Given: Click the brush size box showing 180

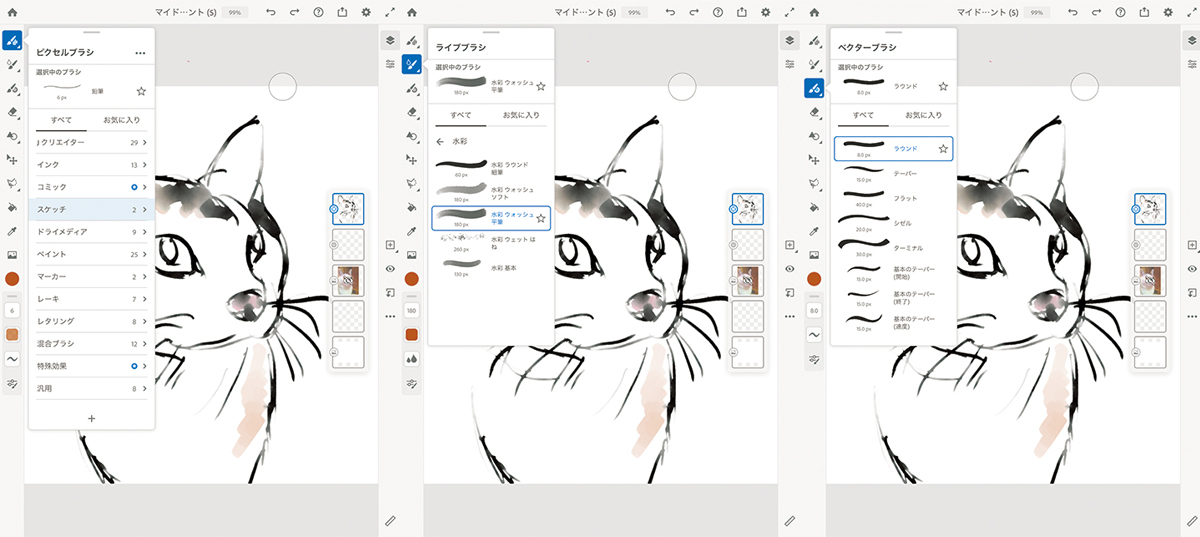Looking at the screenshot, I should (411, 312).
